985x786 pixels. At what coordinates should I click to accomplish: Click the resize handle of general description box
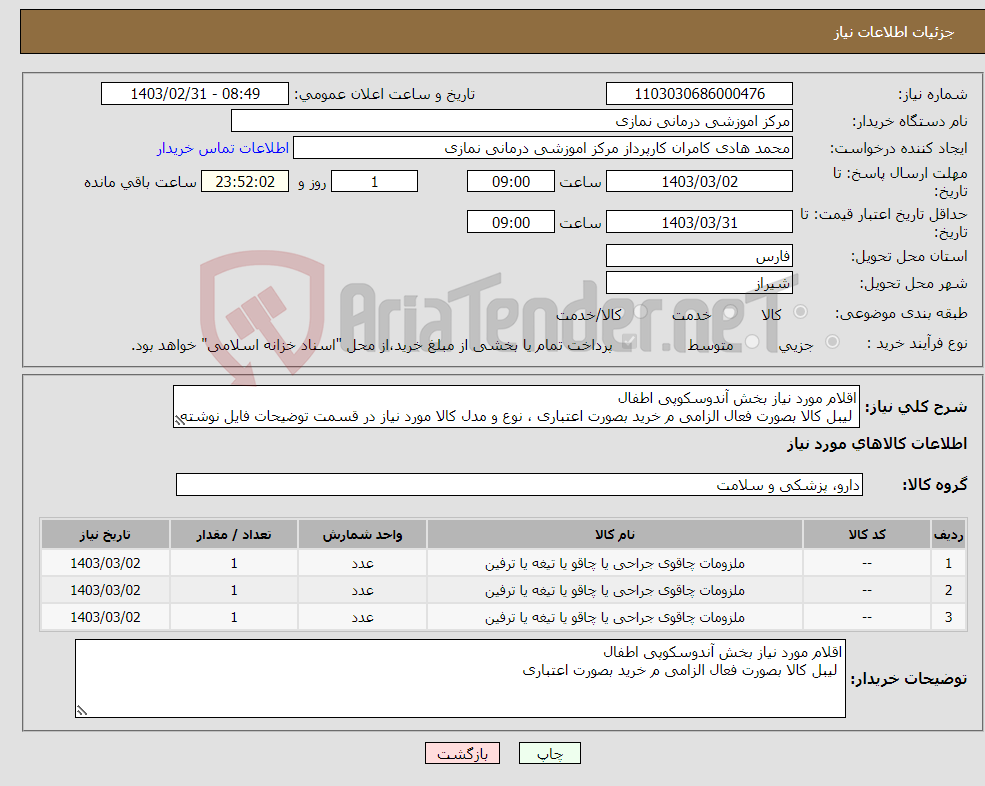(x=179, y=420)
